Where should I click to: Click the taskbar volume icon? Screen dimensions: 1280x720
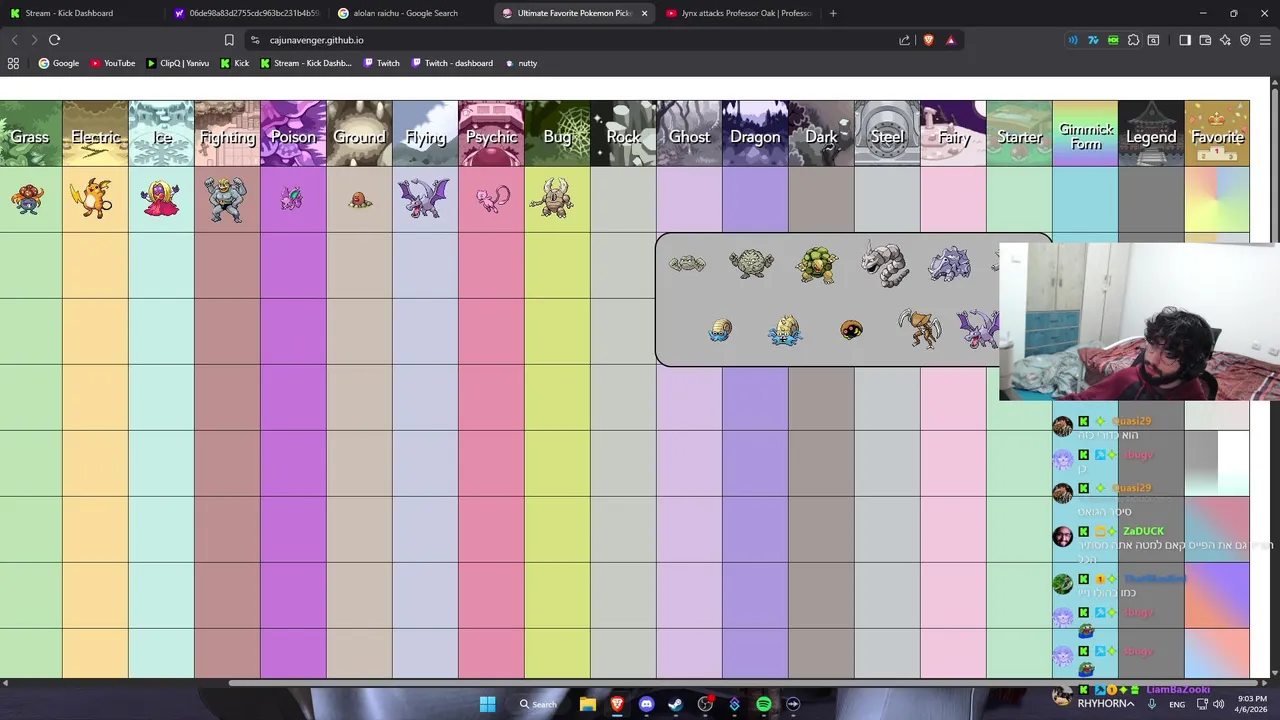pos(1218,704)
